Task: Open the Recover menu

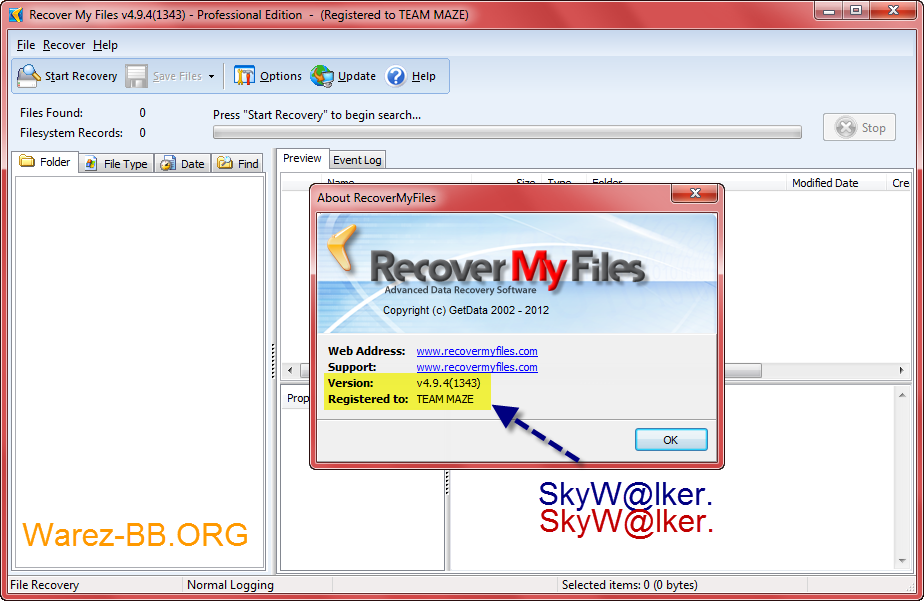Action: point(64,45)
